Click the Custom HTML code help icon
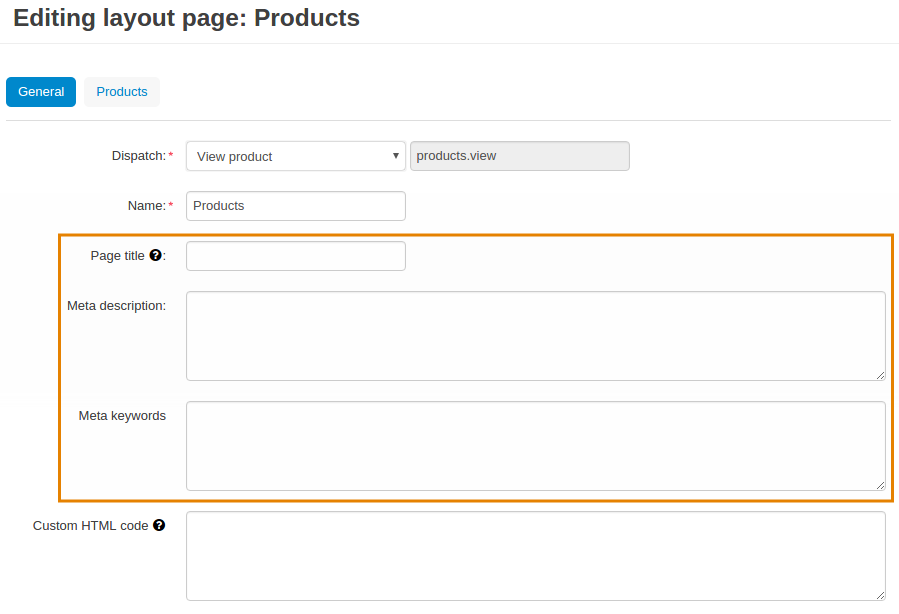Viewport: 899px width, 614px height. pos(159,525)
